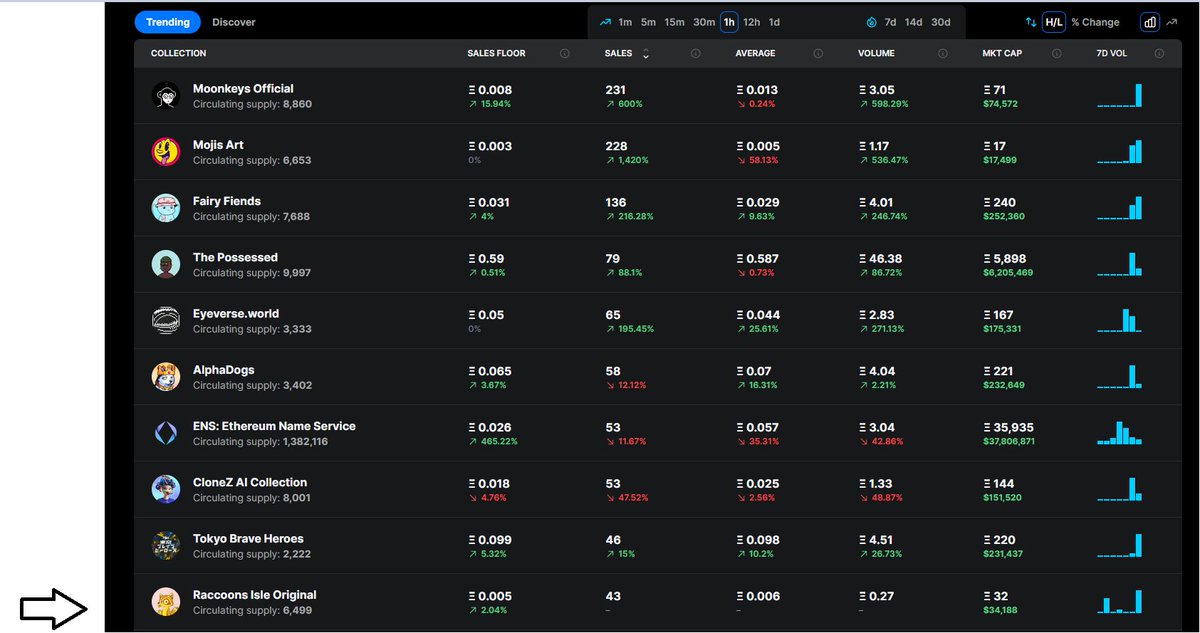Viewport: 1200px width, 633px height.
Task: Select the 5m timeframe
Action: (x=648, y=22)
